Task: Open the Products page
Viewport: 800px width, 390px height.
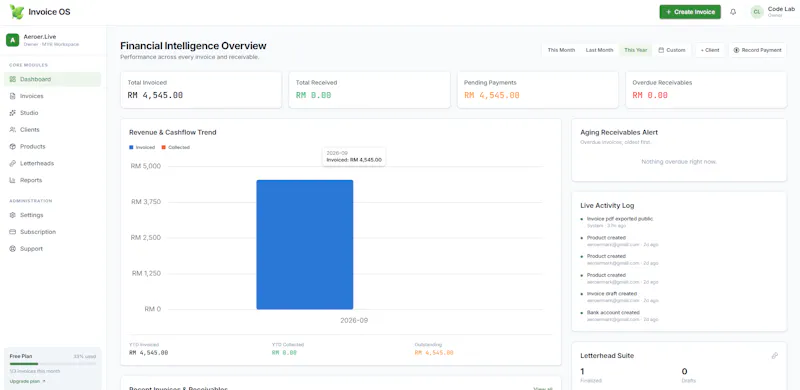Action: pos(53,147)
